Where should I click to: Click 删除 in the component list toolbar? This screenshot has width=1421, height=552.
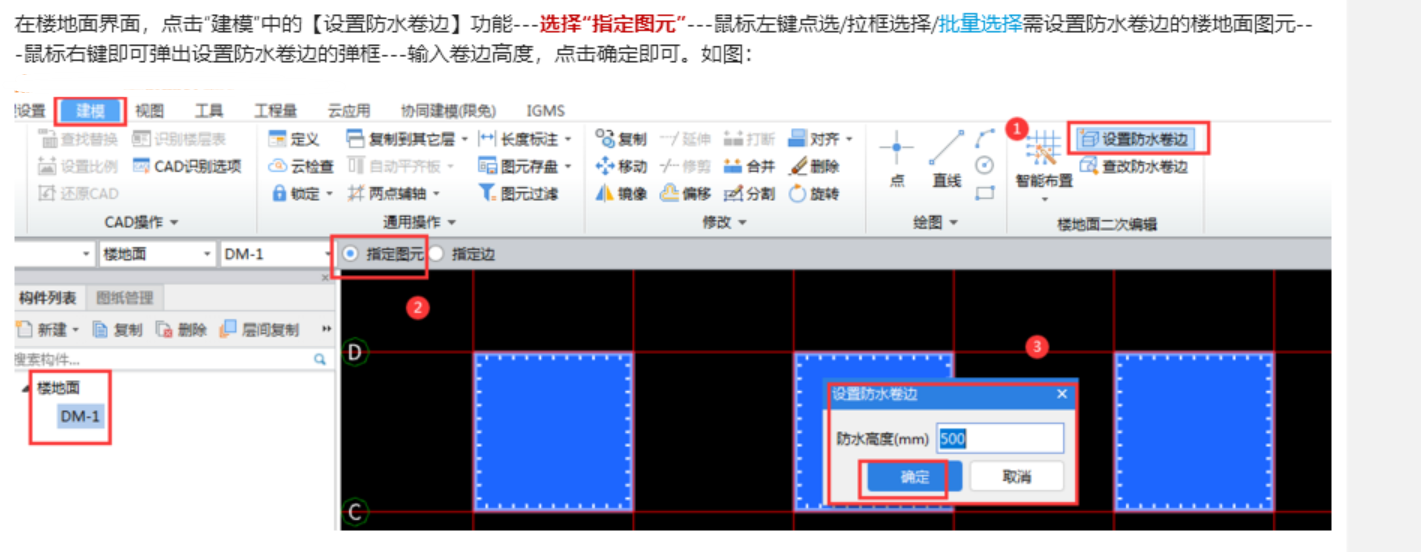tap(181, 329)
